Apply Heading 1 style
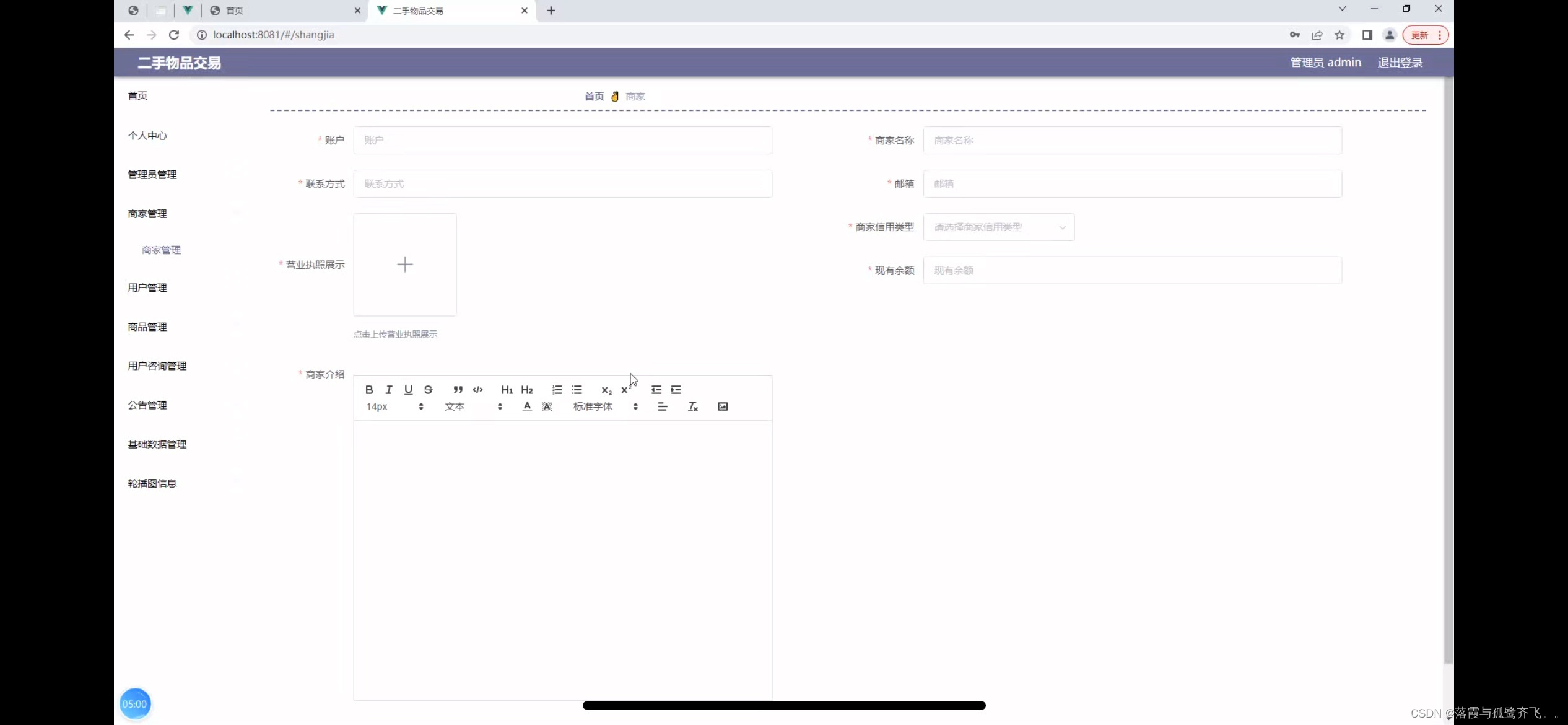Image resolution: width=1568 pixels, height=725 pixels. [x=507, y=390]
